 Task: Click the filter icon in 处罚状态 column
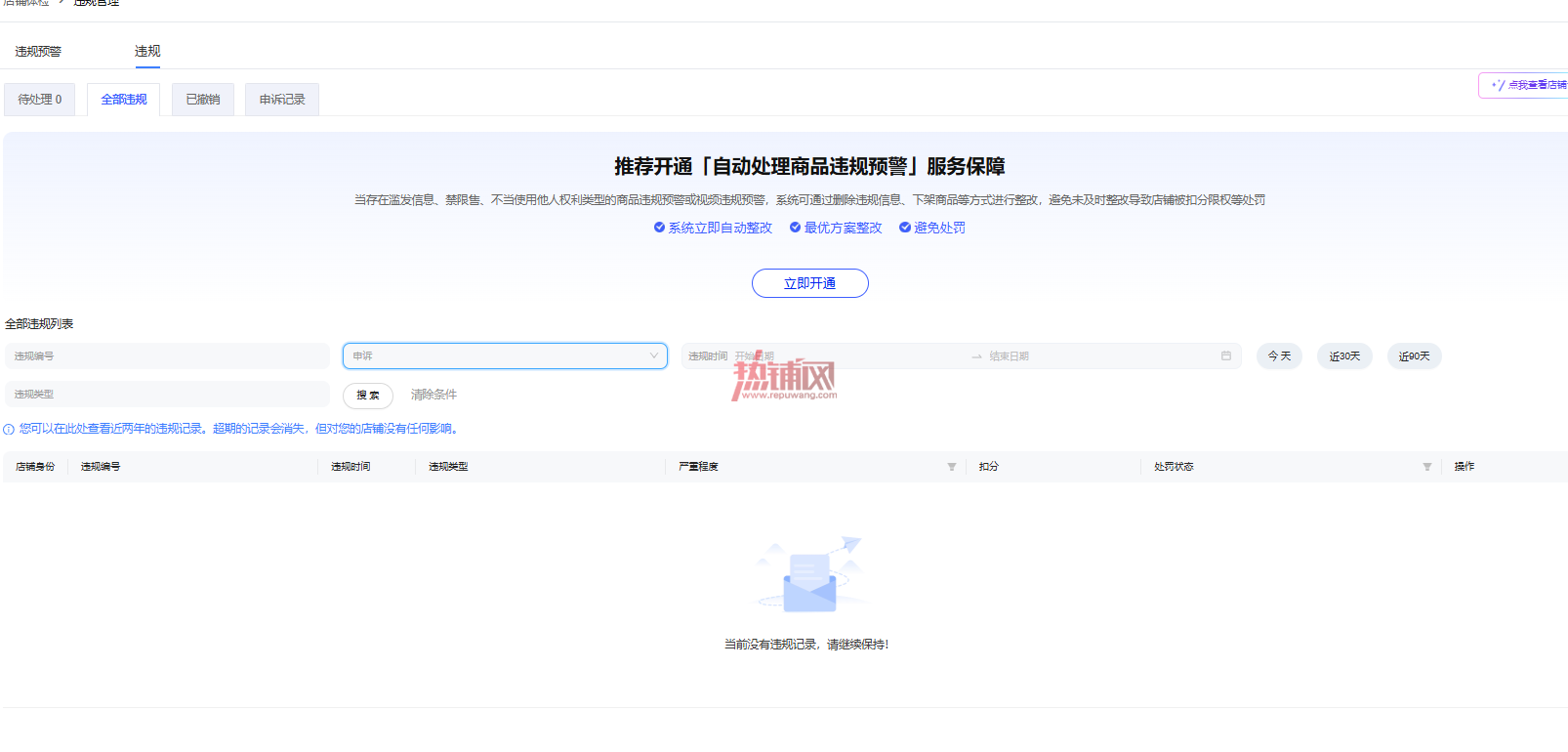[x=1426, y=467]
